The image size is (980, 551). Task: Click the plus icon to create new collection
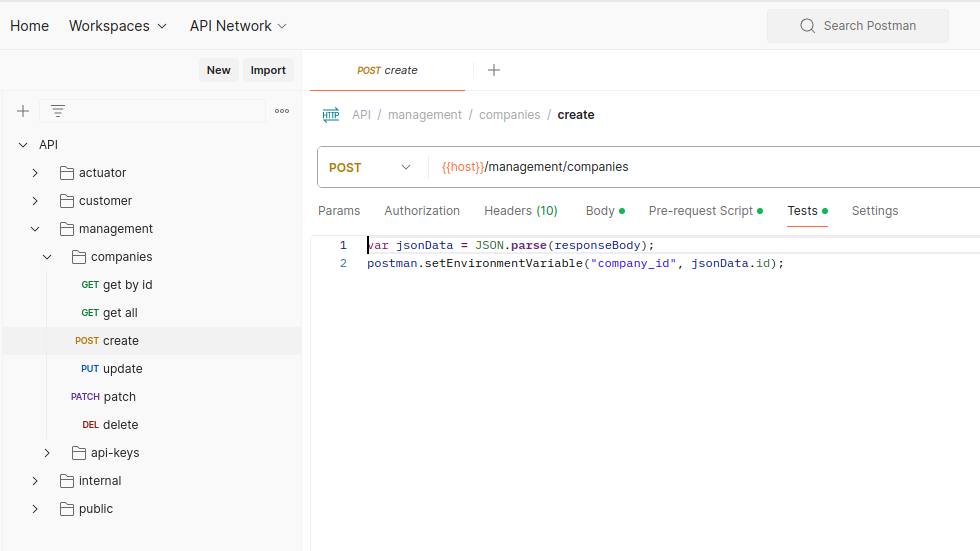23,111
